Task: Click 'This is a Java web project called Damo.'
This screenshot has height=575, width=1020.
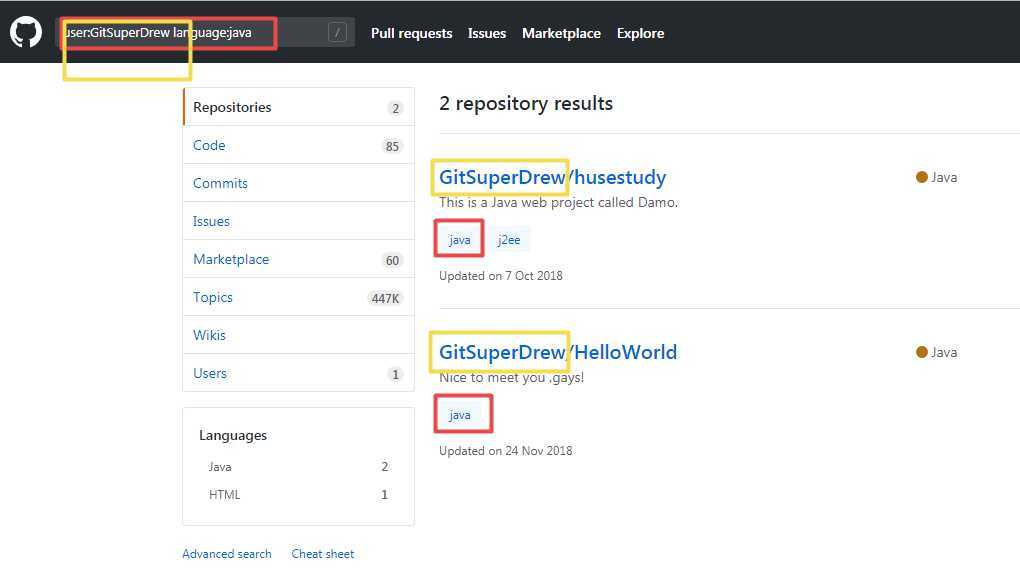Action: pos(558,202)
